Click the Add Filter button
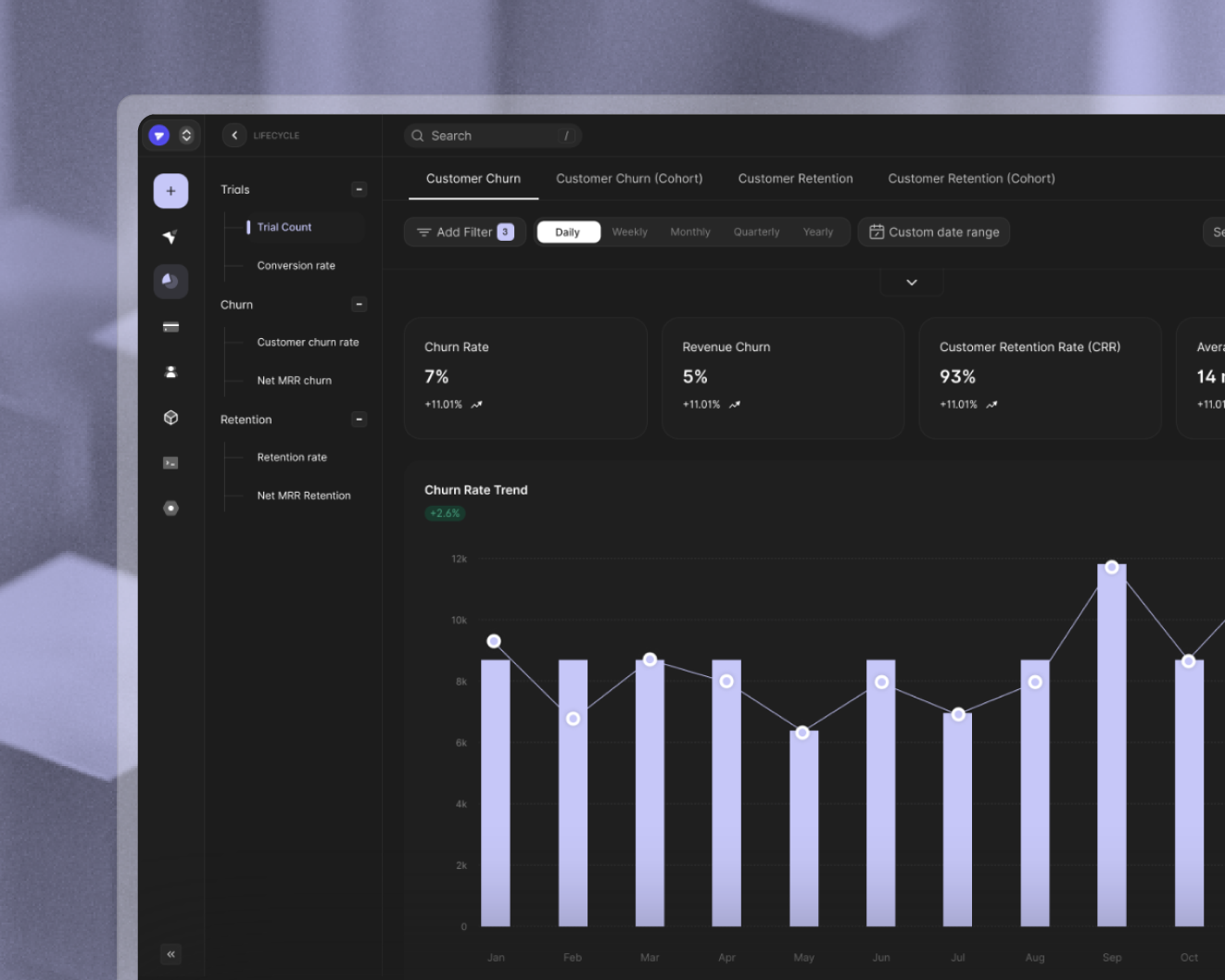This screenshot has height=980, width=1225. coord(464,232)
